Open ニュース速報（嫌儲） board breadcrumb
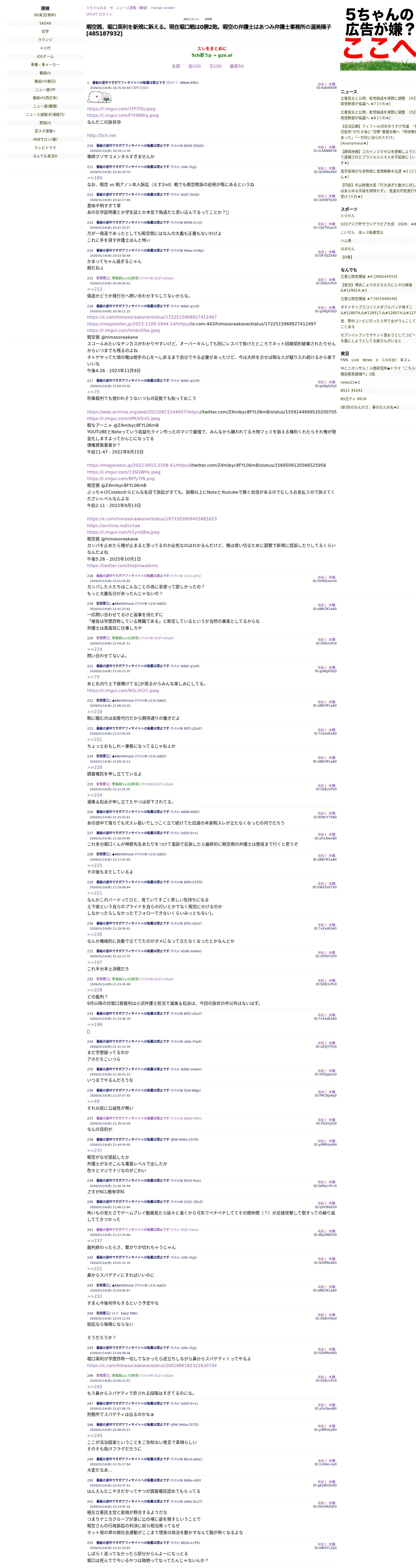 (x=132, y=8)
